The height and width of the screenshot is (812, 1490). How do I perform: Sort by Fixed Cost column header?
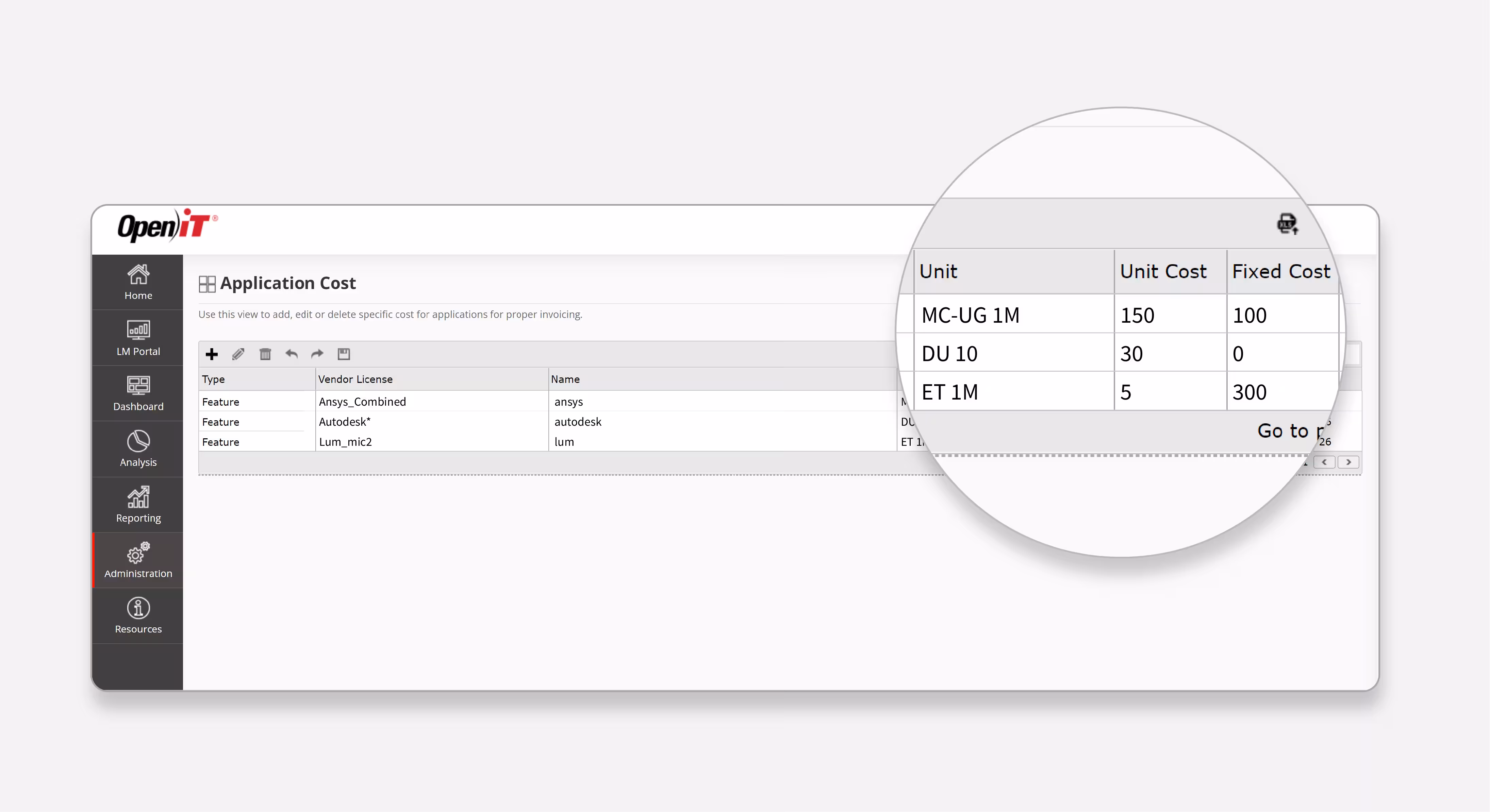click(x=1282, y=271)
